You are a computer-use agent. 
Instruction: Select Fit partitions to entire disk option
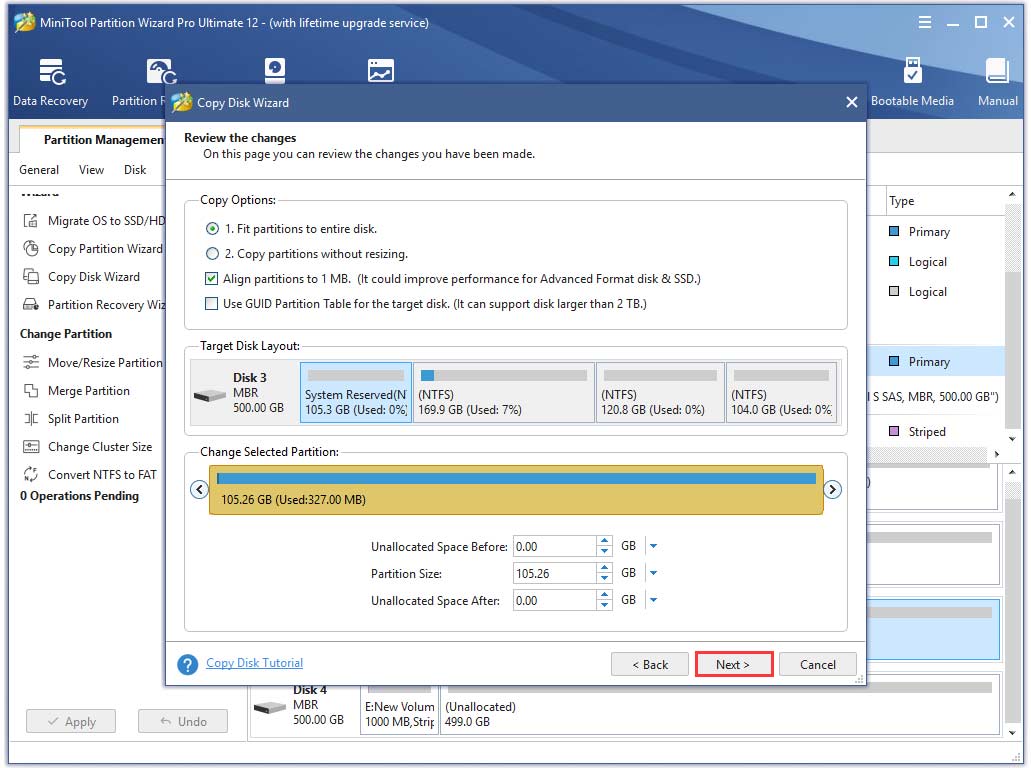click(x=212, y=229)
